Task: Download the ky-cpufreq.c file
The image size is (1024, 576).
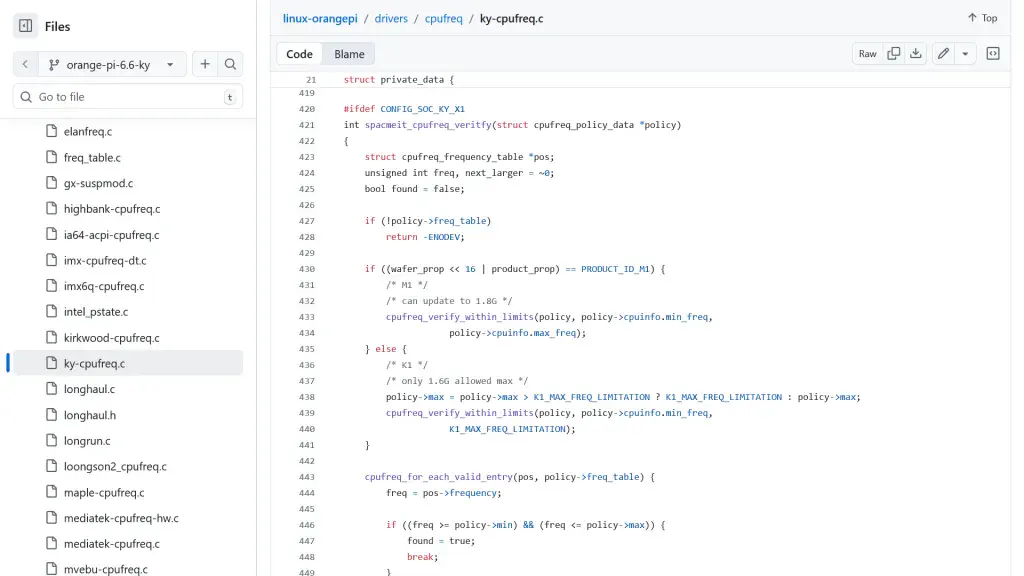Action: pos(916,53)
